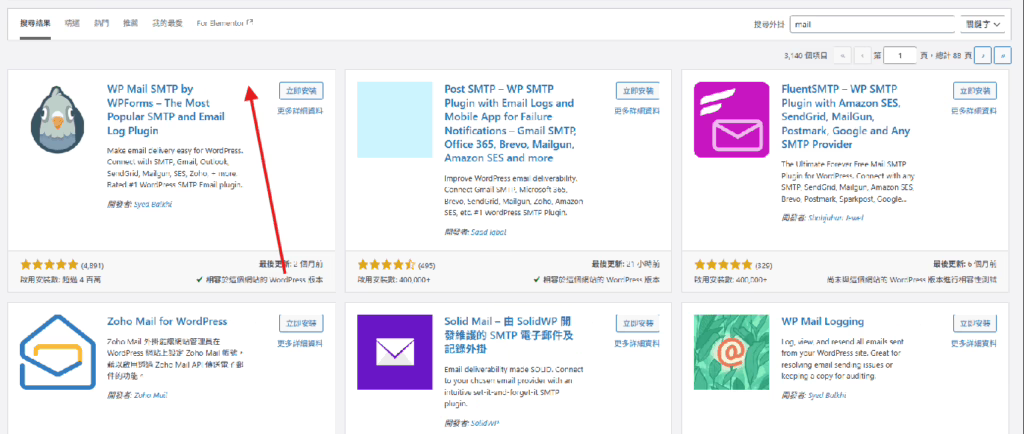1024x434 pixels.
Task: Open author link Shahjahan Jewel
Action: (x=834, y=217)
